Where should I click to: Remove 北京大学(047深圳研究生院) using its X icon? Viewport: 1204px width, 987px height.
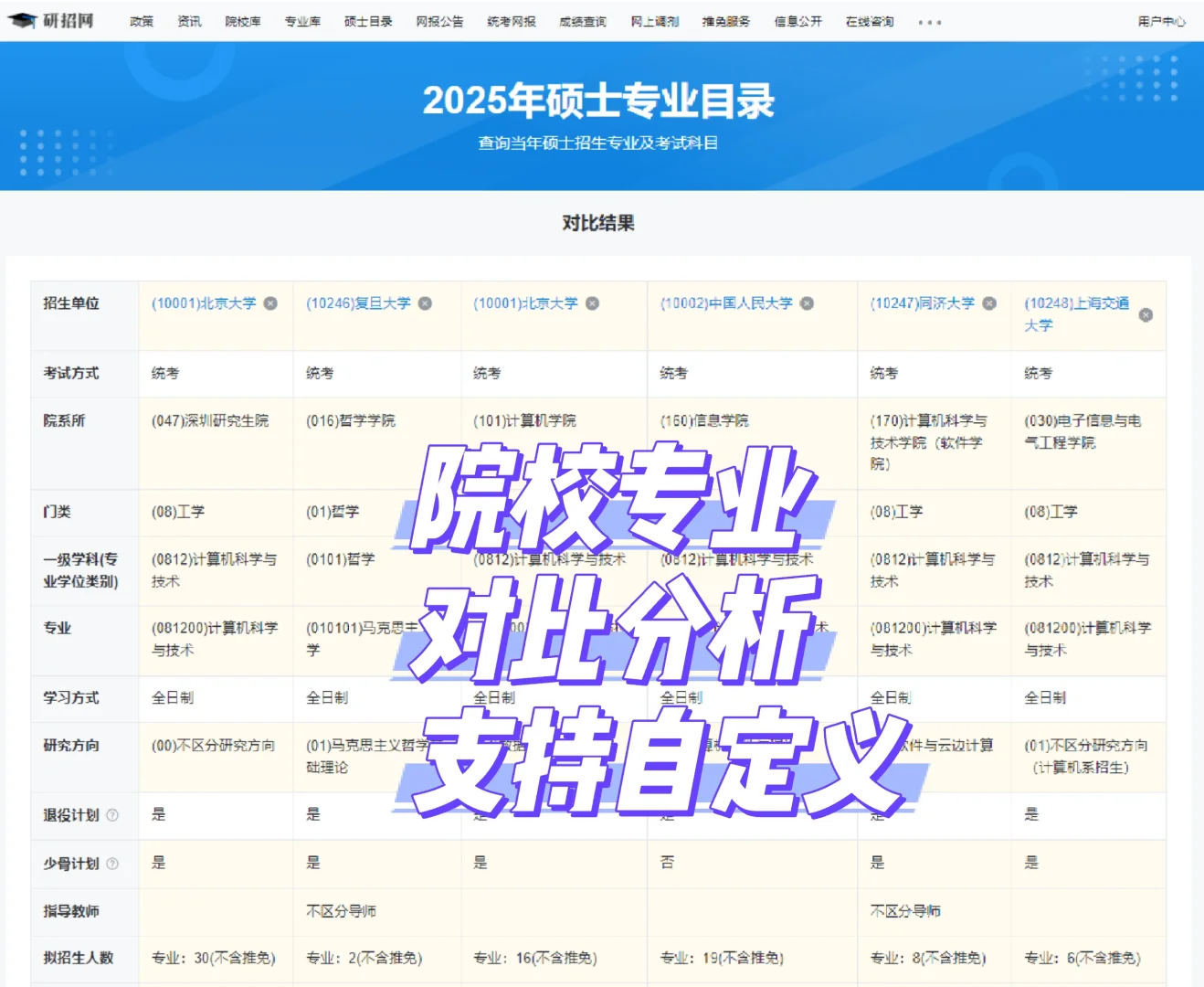click(269, 302)
